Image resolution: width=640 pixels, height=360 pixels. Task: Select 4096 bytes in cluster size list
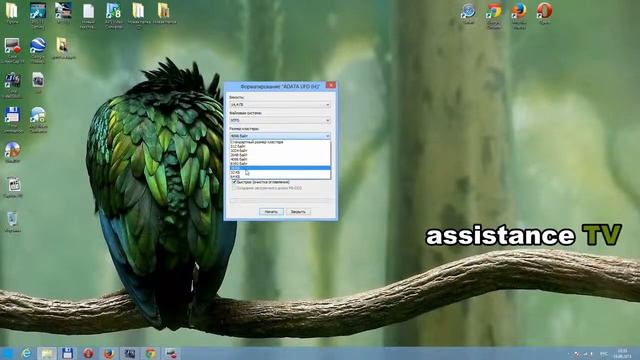[x=280, y=159]
